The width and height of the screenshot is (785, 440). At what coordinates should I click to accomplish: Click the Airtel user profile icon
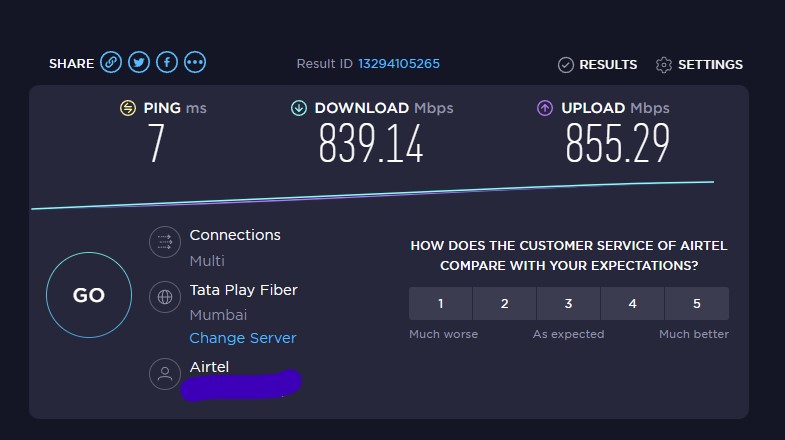pyautogui.click(x=165, y=374)
